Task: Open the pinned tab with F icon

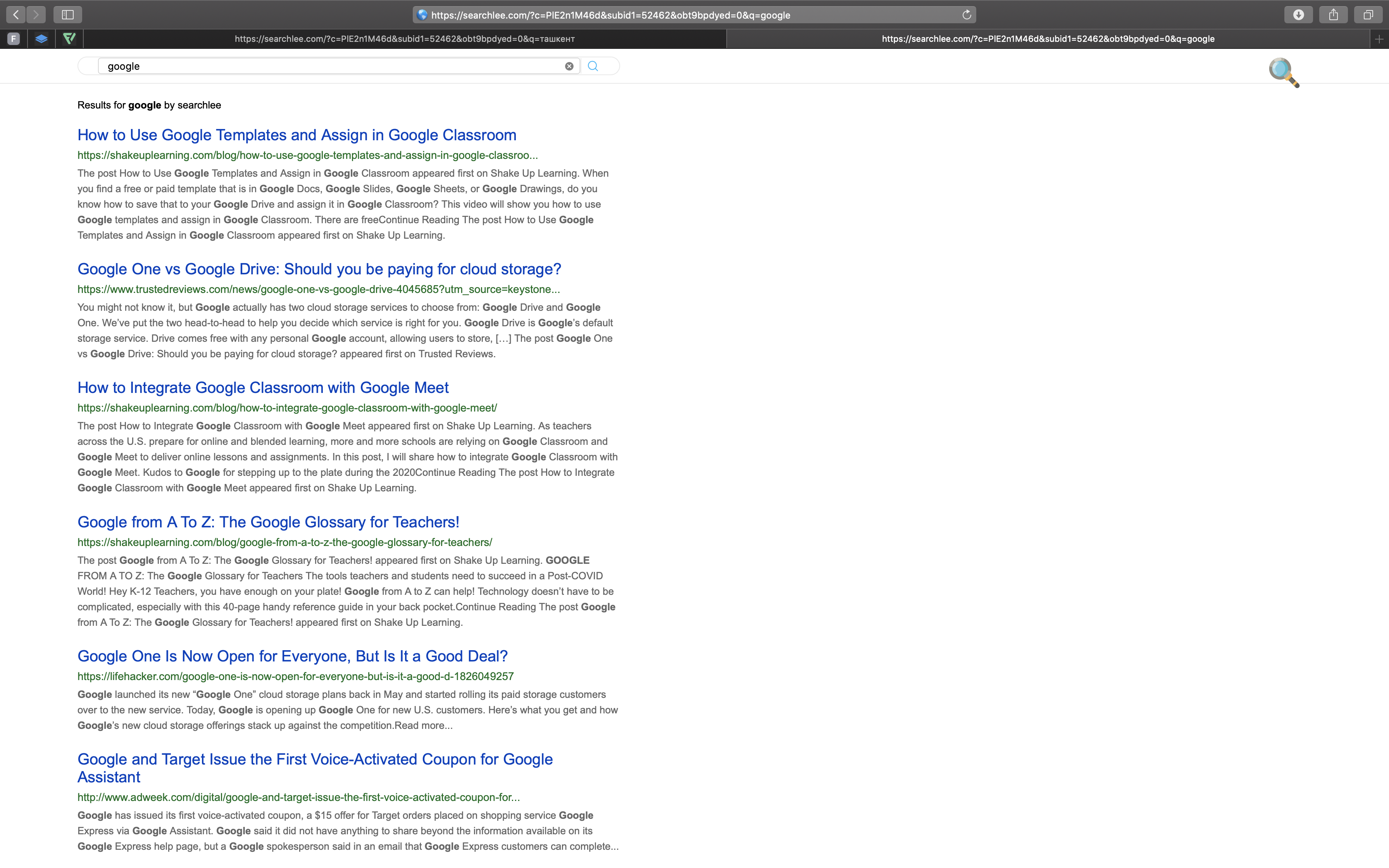Action: coord(14,38)
